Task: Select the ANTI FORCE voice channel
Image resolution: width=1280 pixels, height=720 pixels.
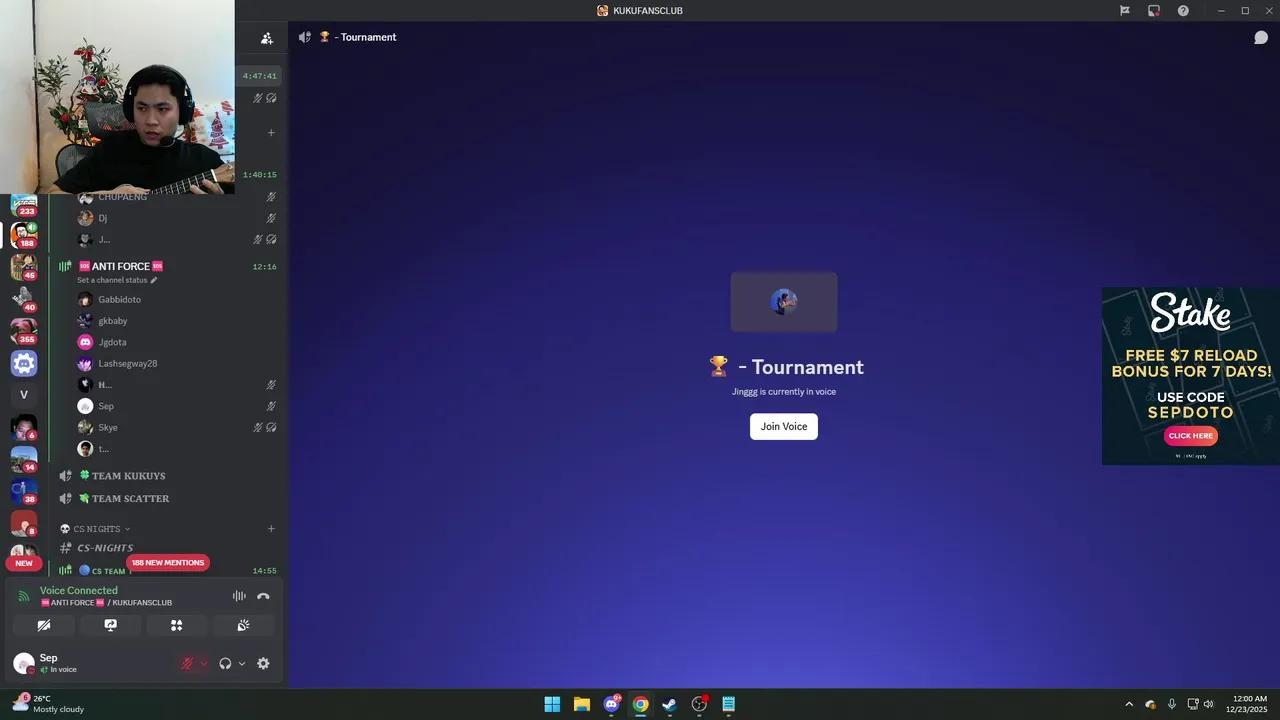Action: [120, 266]
